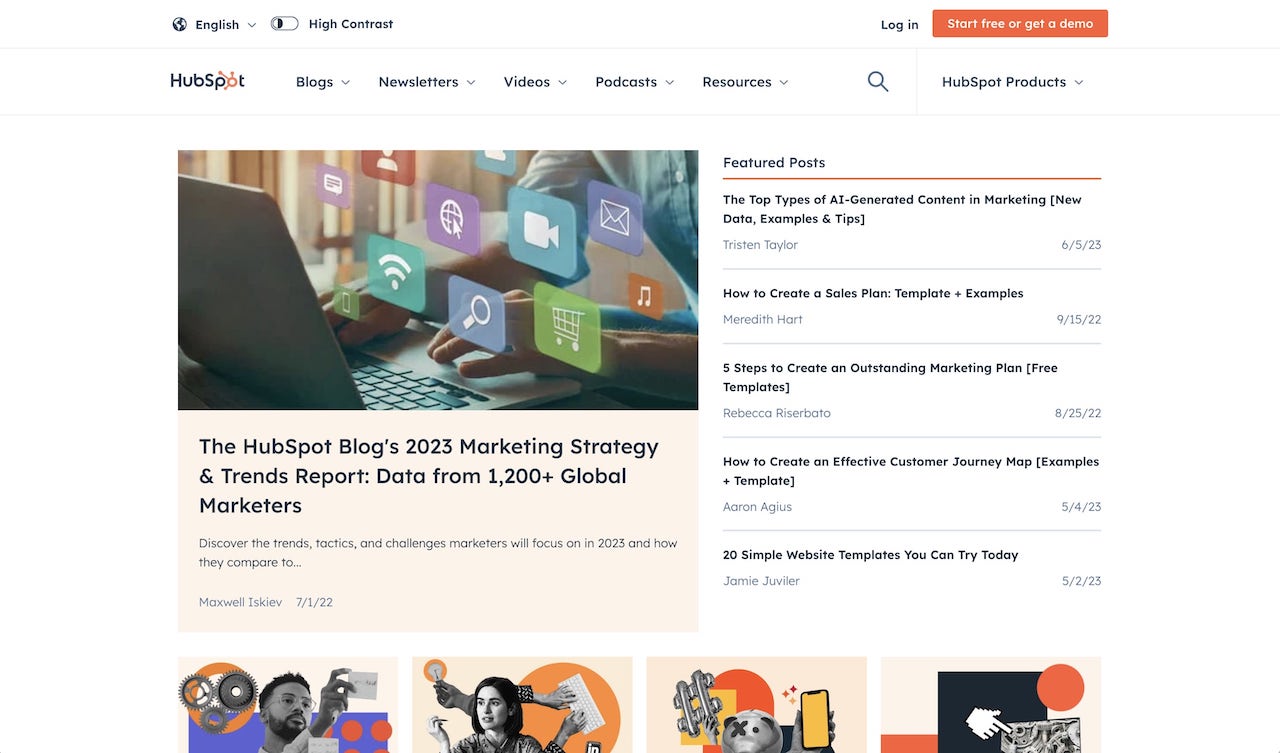Open Top Types of AI-Generated Content post

pos(902,209)
